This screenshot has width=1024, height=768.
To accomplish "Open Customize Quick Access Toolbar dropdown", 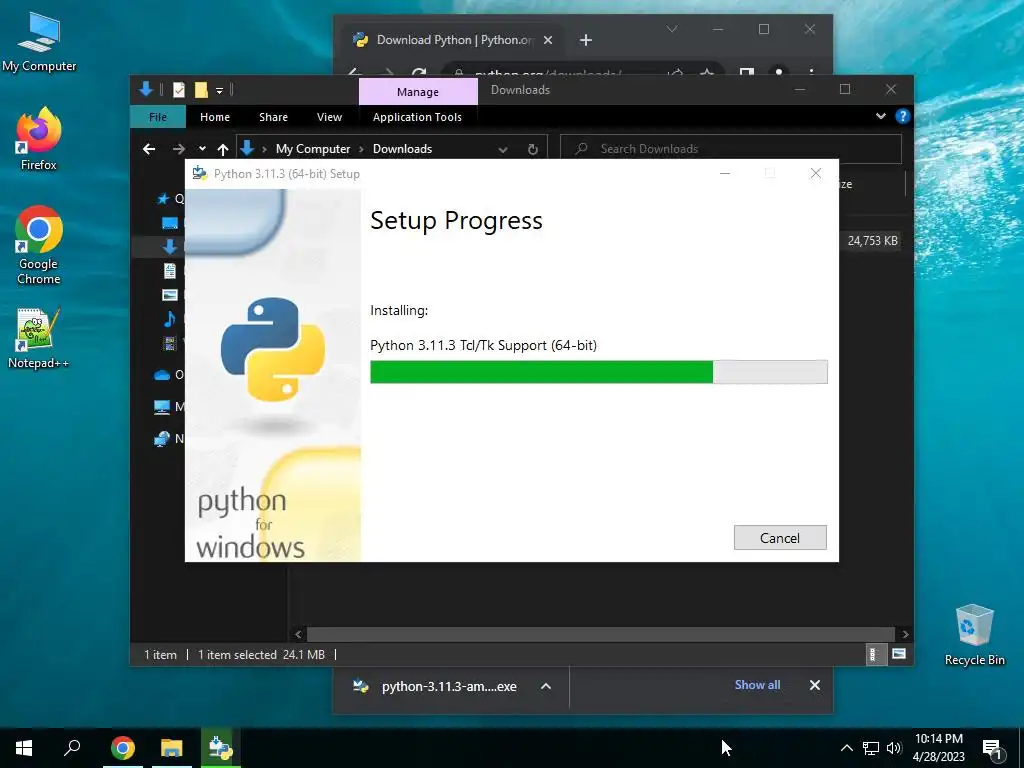I will [220, 90].
